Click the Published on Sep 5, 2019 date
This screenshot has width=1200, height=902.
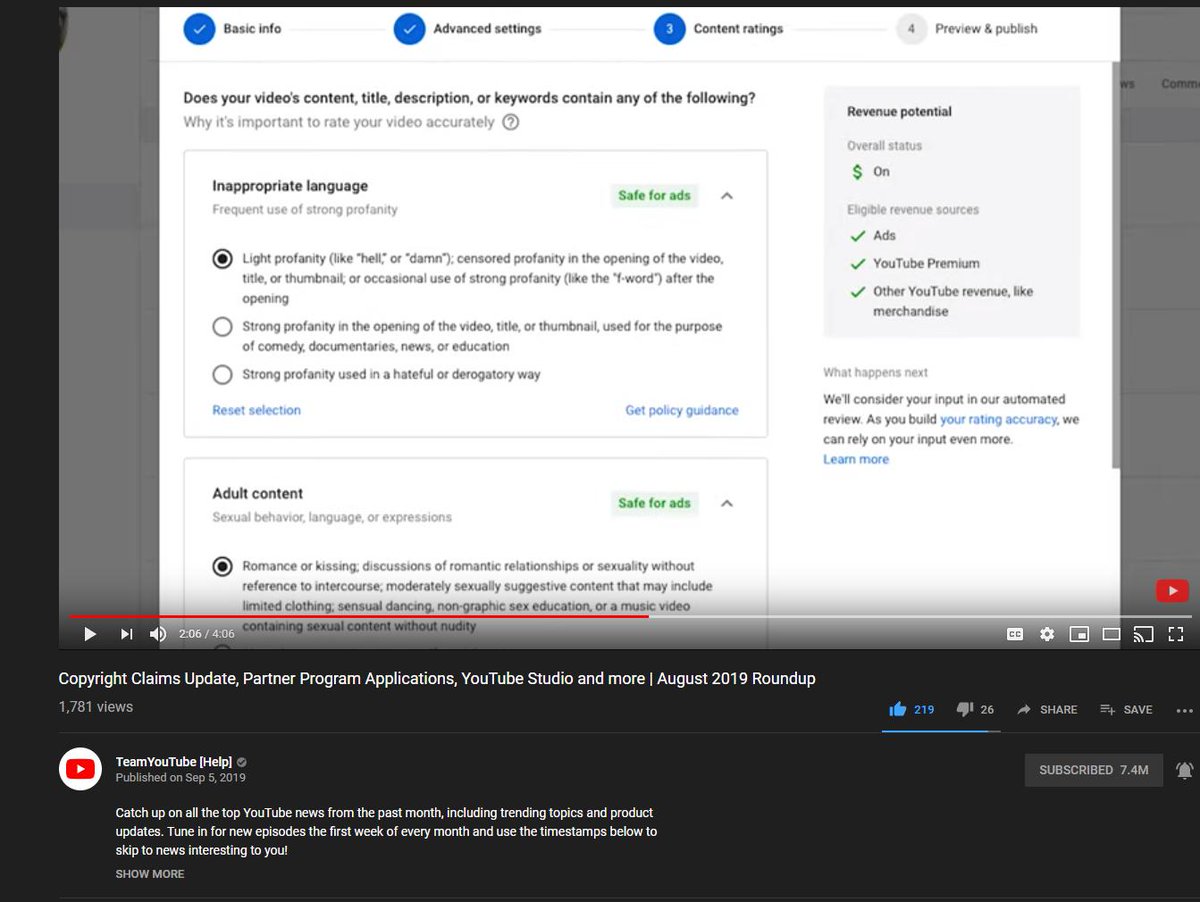(x=180, y=778)
